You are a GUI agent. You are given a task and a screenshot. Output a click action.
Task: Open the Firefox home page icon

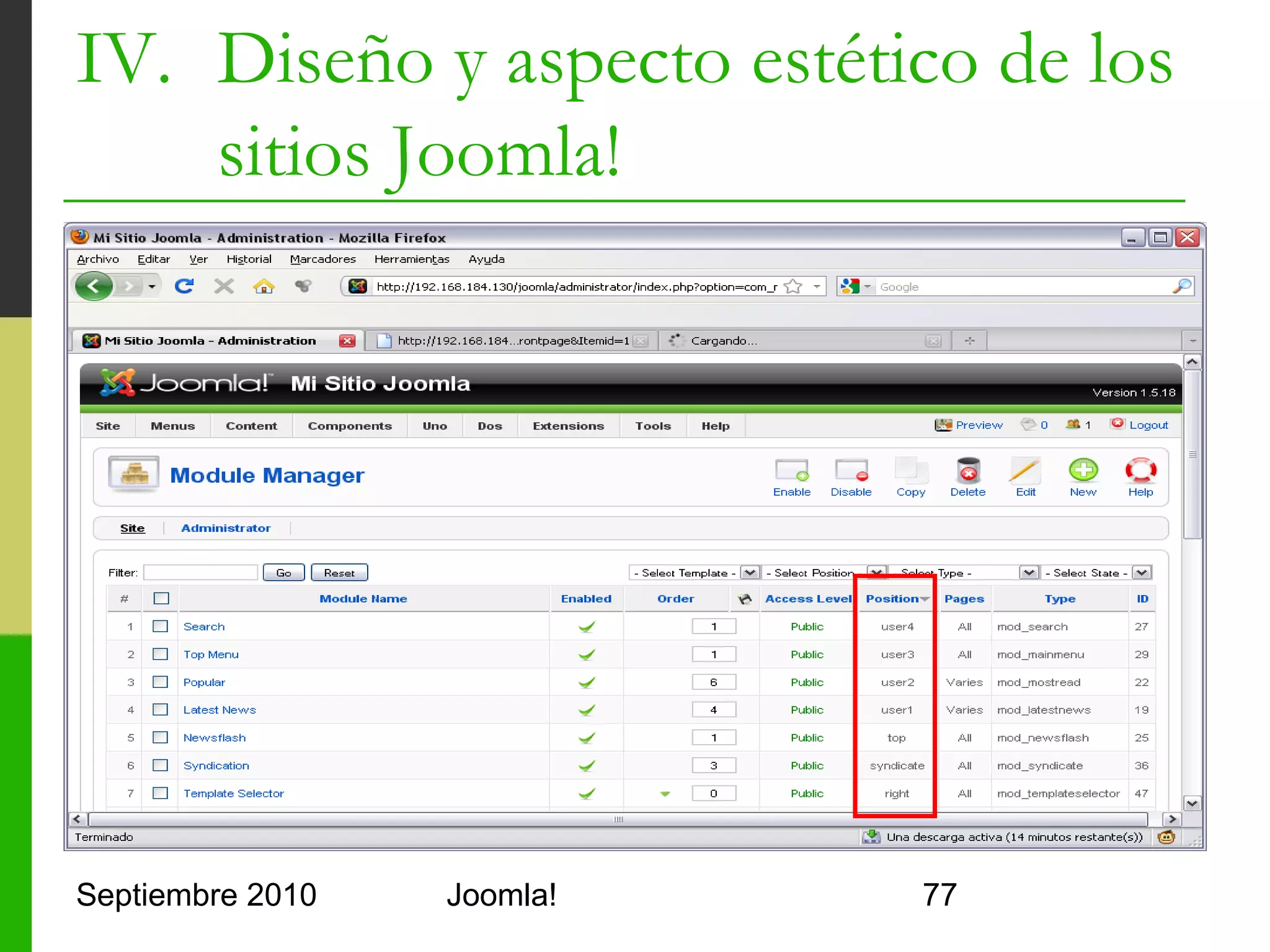tap(264, 286)
